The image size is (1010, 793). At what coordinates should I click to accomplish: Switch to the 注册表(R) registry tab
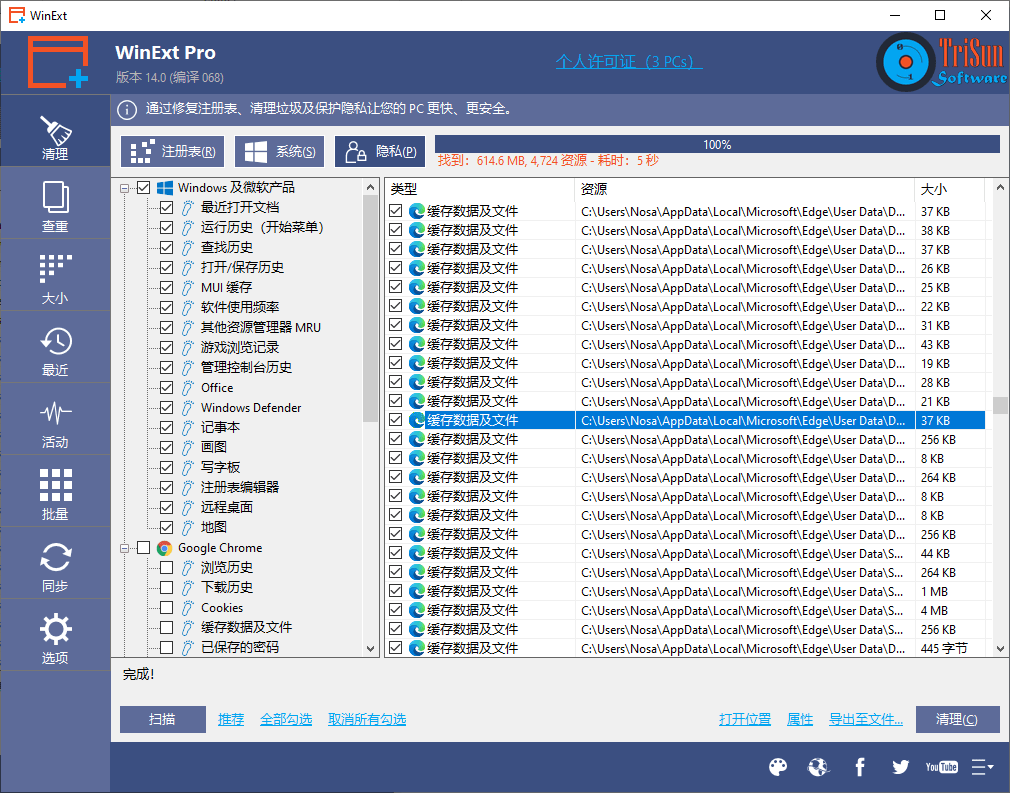pos(173,152)
